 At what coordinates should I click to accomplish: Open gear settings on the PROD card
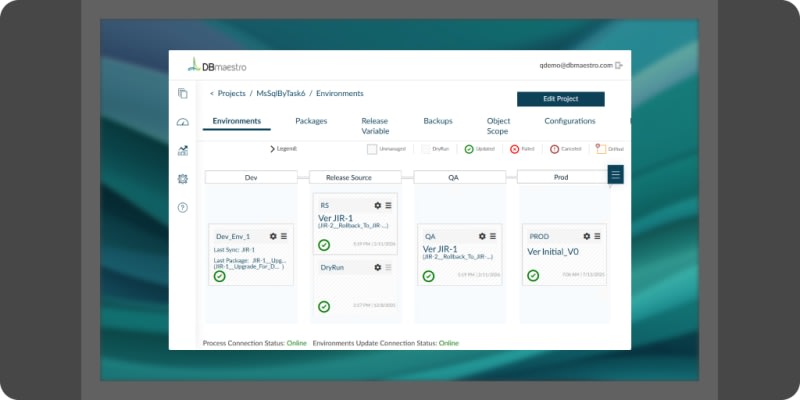587,236
